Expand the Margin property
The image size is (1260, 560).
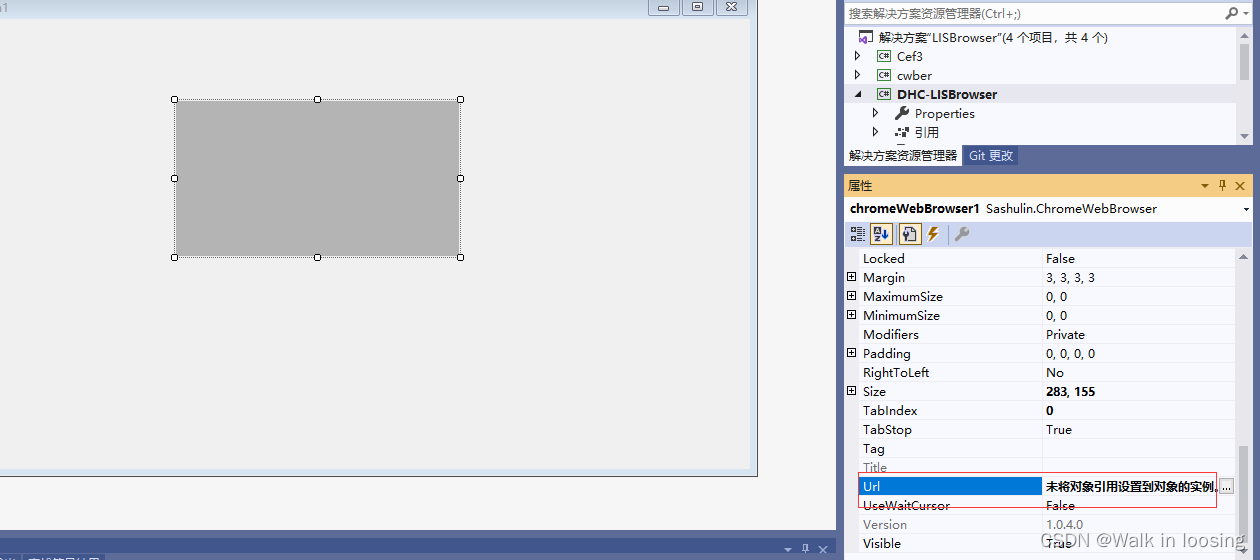[852, 277]
